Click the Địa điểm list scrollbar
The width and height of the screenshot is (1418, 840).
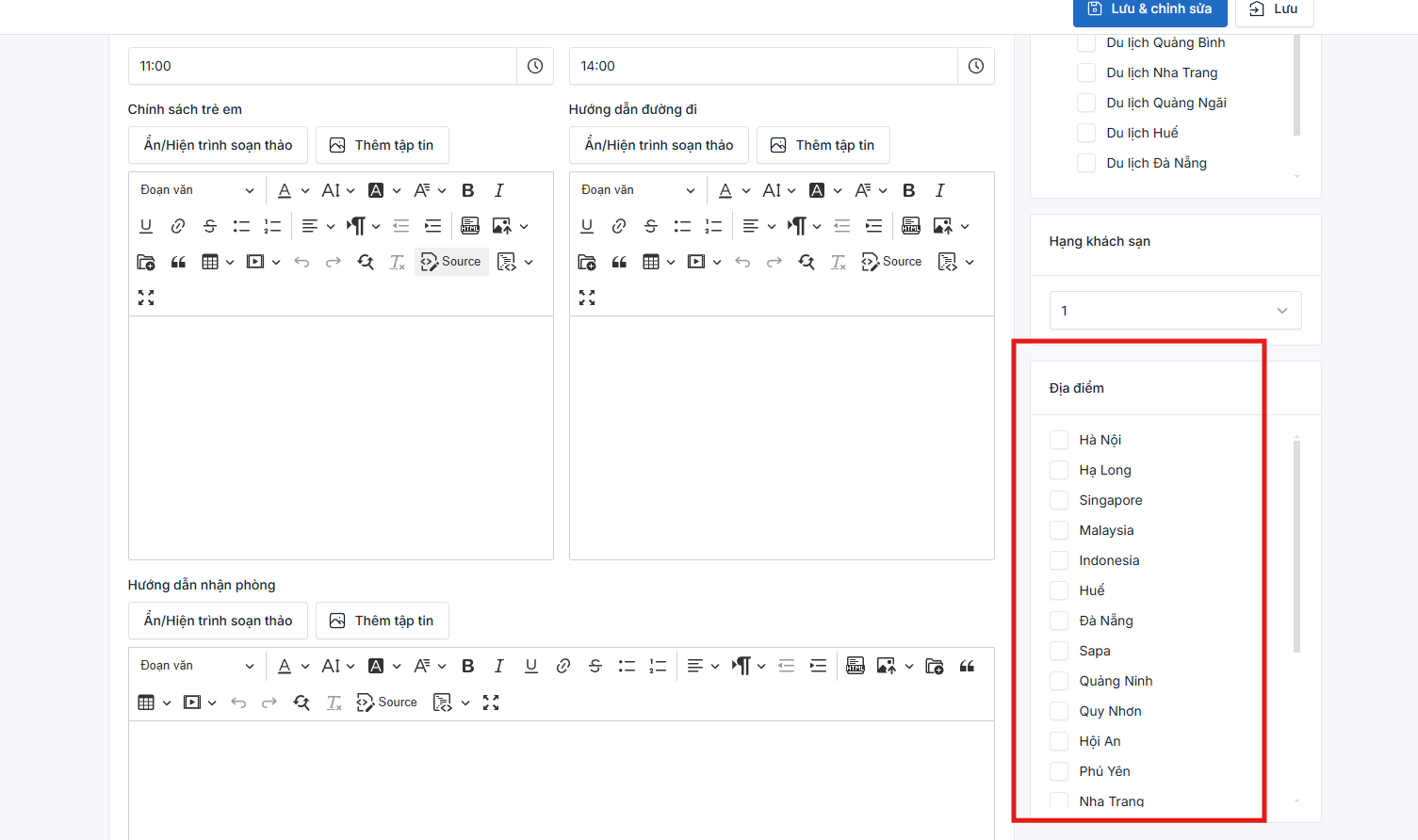(x=1296, y=546)
